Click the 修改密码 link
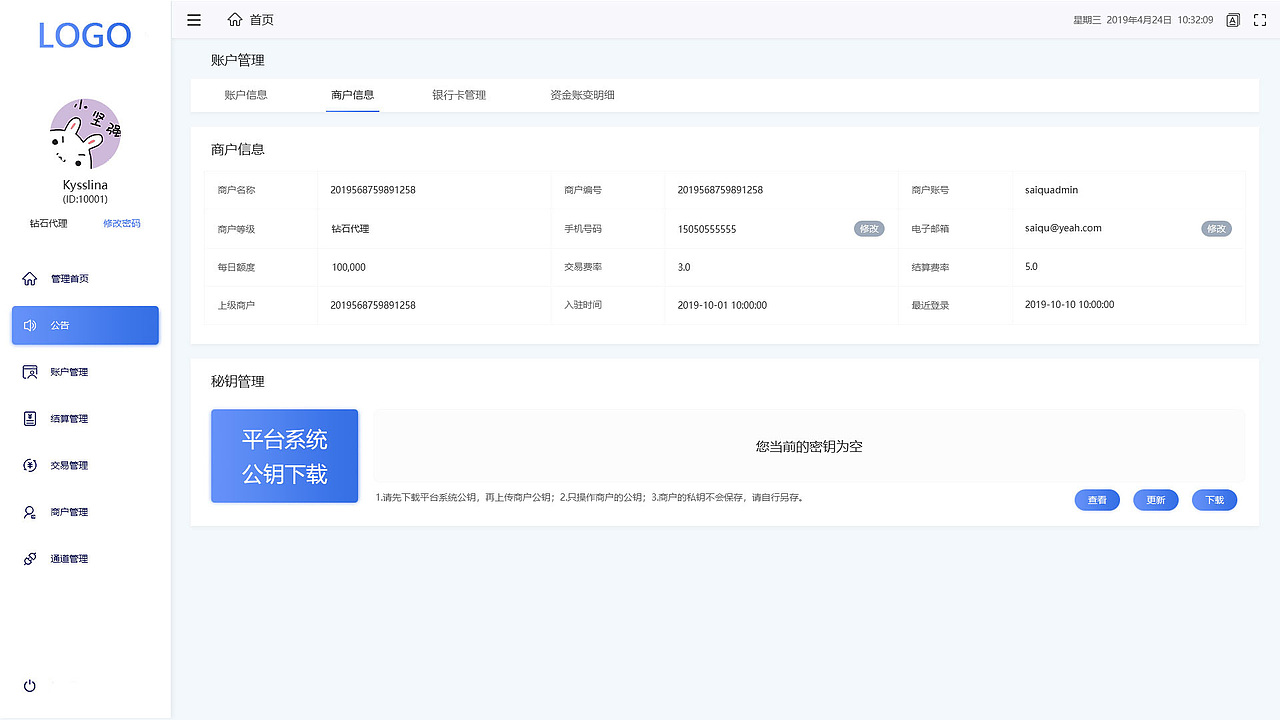The height and width of the screenshot is (720, 1280). [x=121, y=223]
